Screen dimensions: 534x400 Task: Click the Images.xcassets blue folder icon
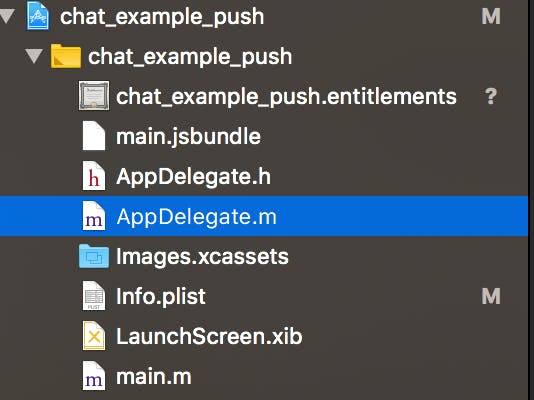(x=94, y=256)
